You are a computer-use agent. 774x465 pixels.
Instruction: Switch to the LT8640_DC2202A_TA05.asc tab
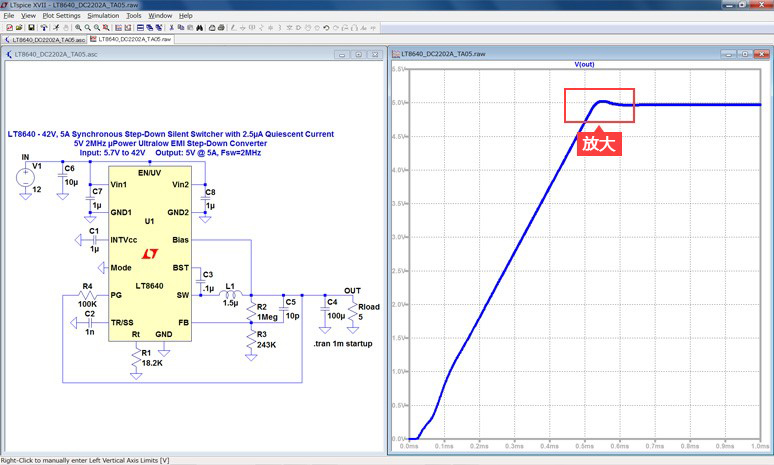click(46, 40)
